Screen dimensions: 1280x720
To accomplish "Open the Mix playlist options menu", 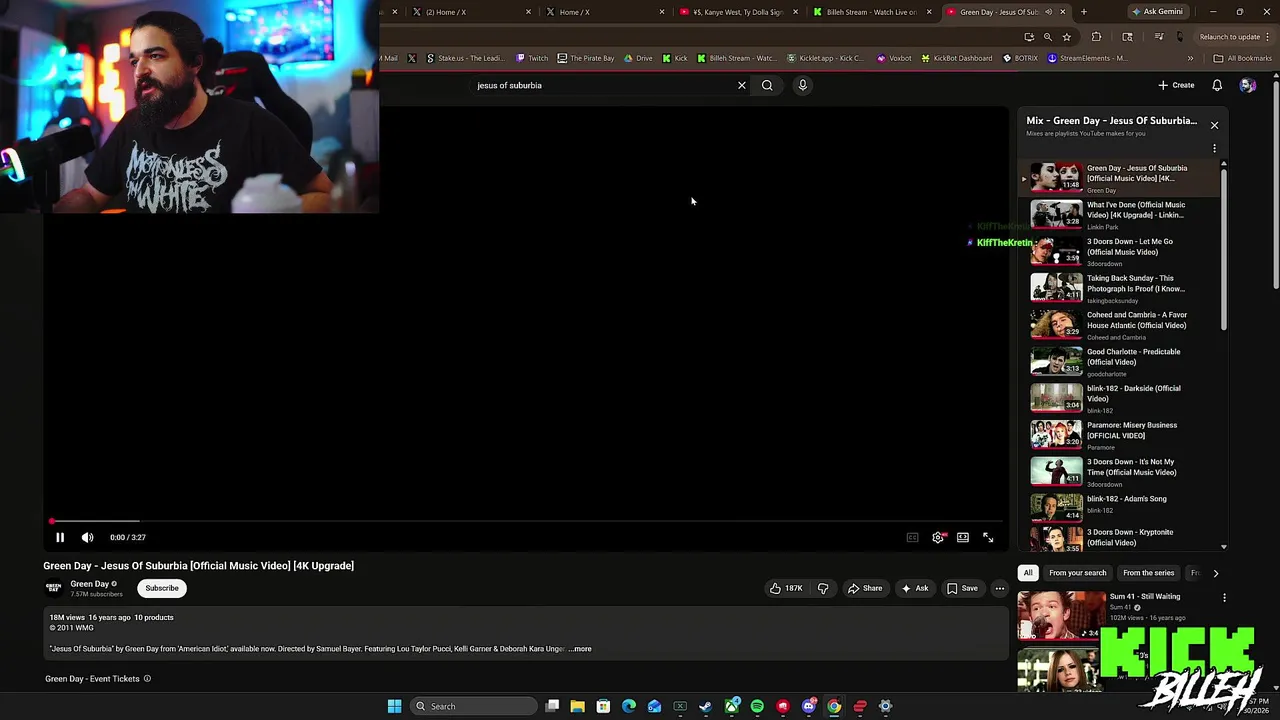I will point(1214,149).
